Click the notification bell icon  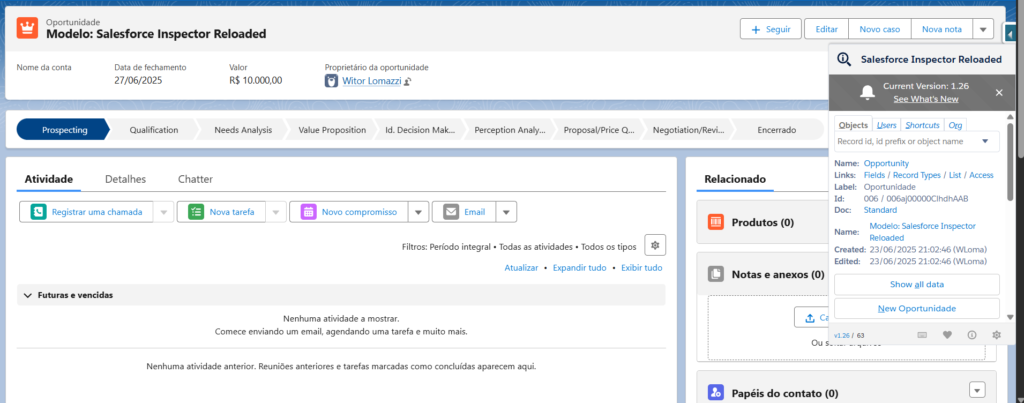tap(867, 93)
